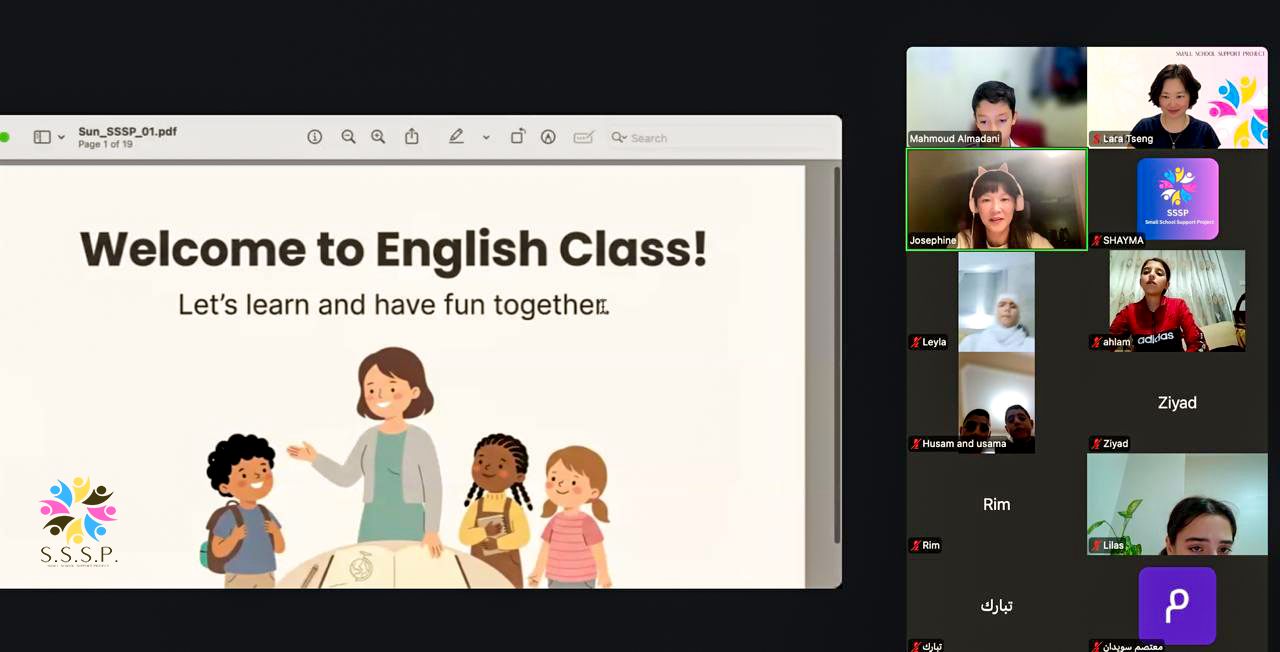Image resolution: width=1280 pixels, height=652 pixels.
Task: Zoom in on the PDF page
Action: click(378, 137)
